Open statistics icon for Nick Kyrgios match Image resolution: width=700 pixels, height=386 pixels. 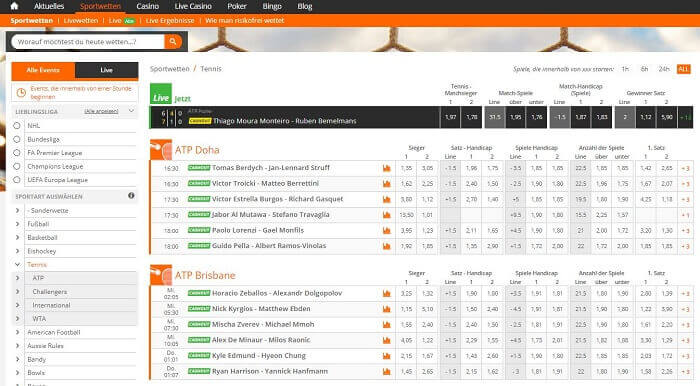[387, 309]
